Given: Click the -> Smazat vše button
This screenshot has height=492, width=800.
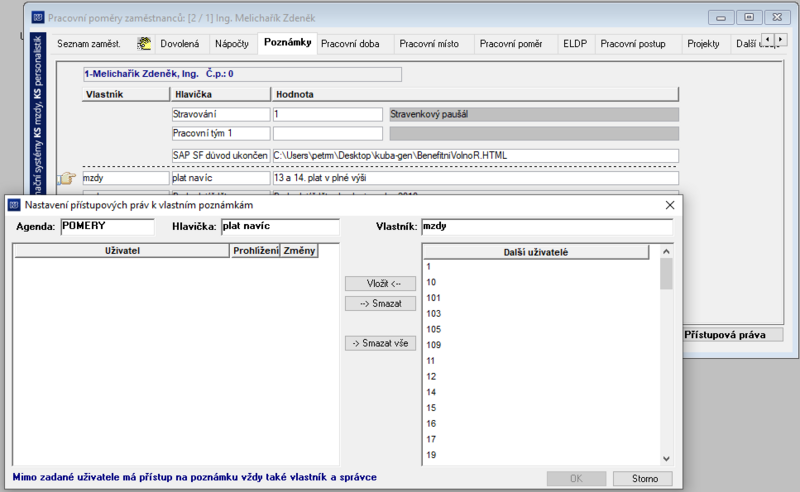Looking at the screenshot, I should click(381, 343).
